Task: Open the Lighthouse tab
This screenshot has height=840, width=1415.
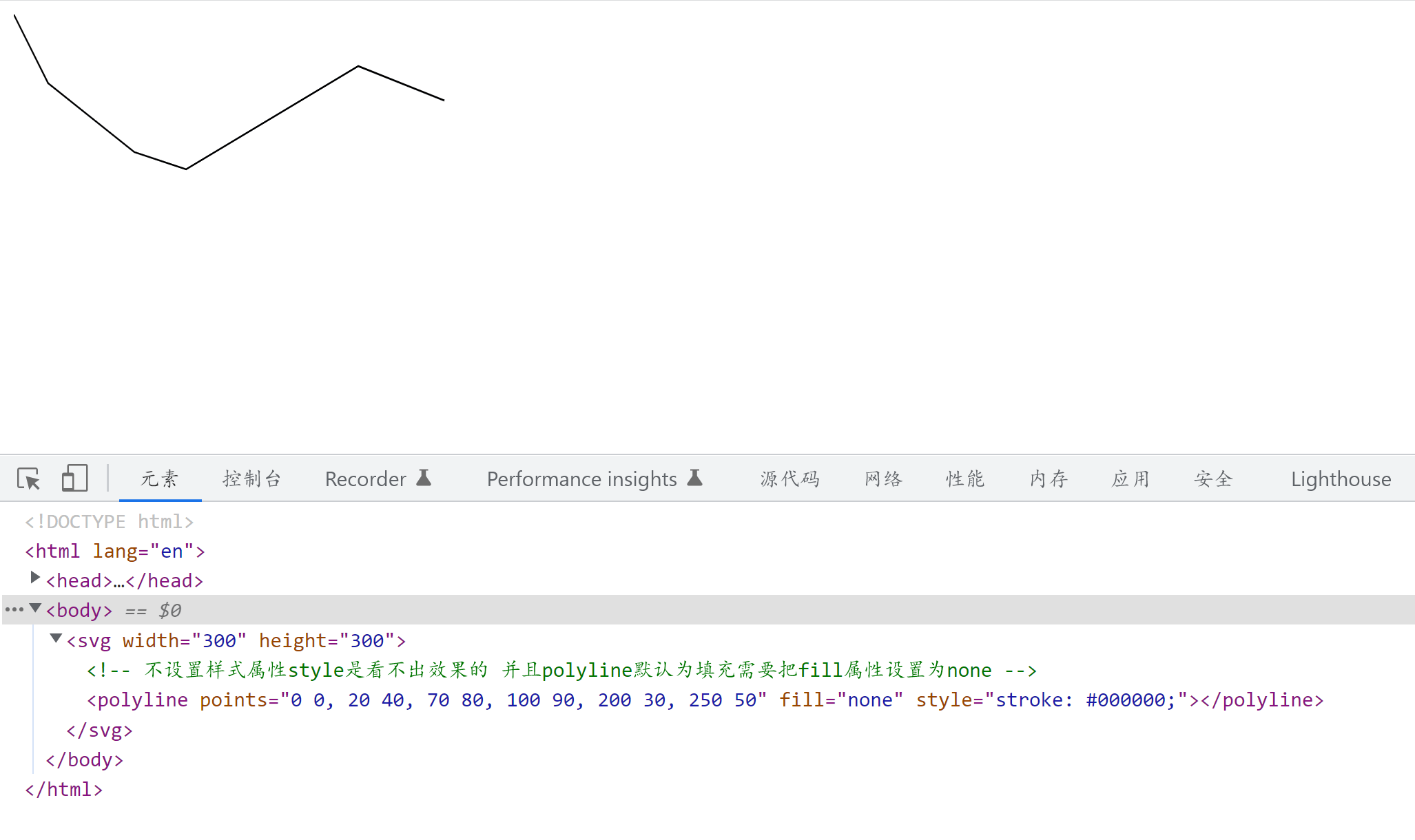Action: tap(1341, 479)
